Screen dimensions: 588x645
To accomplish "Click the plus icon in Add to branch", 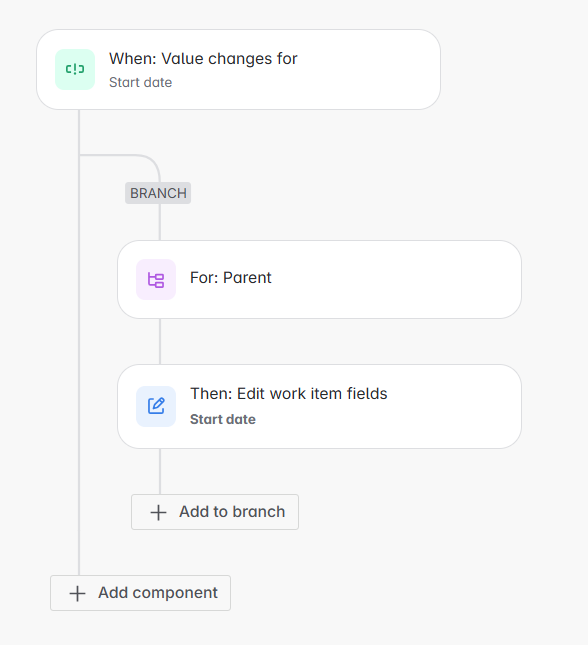I will tap(158, 513).
